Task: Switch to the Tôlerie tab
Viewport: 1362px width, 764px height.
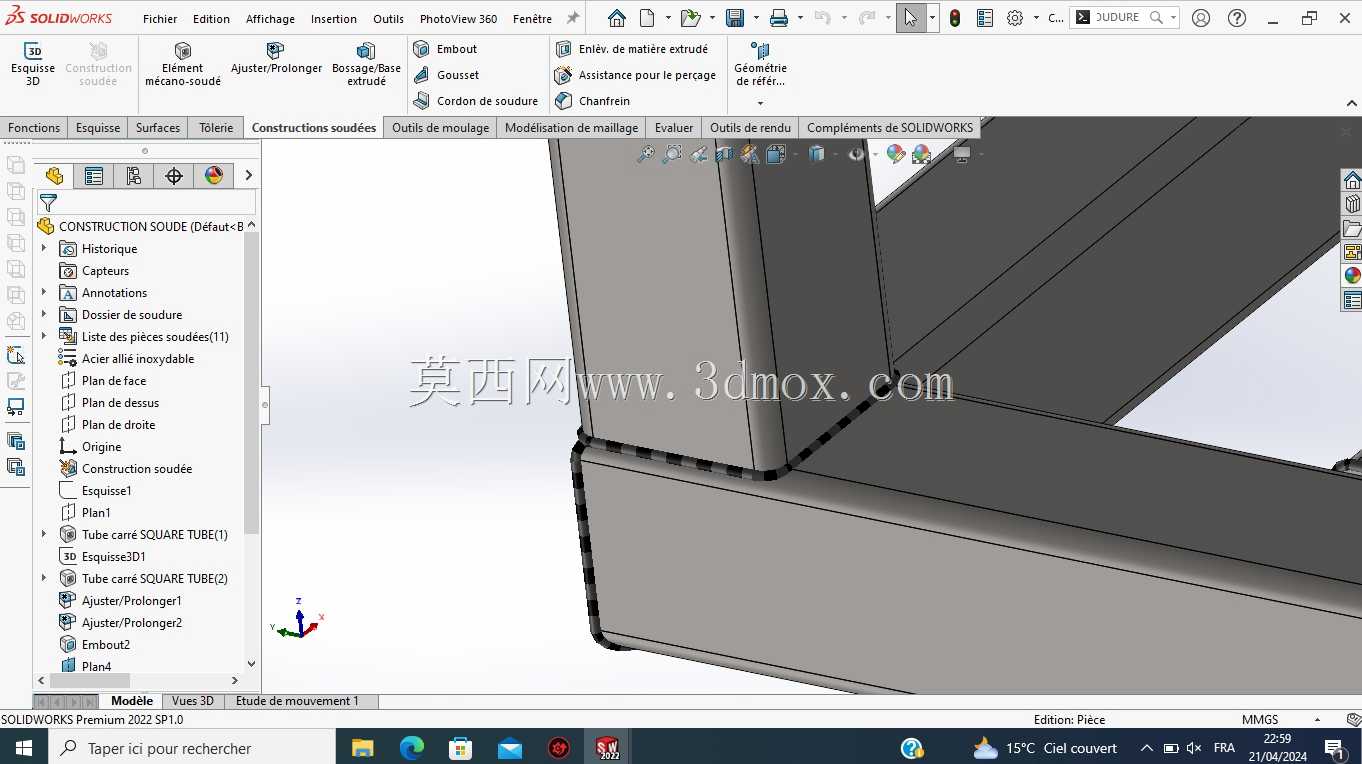Action: point(216,128)
